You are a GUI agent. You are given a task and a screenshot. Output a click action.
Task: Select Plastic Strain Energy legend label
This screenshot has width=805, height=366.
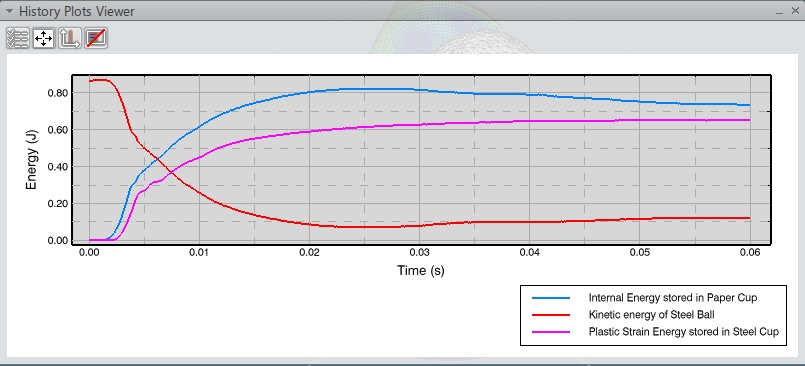click(x=683, y=332)
